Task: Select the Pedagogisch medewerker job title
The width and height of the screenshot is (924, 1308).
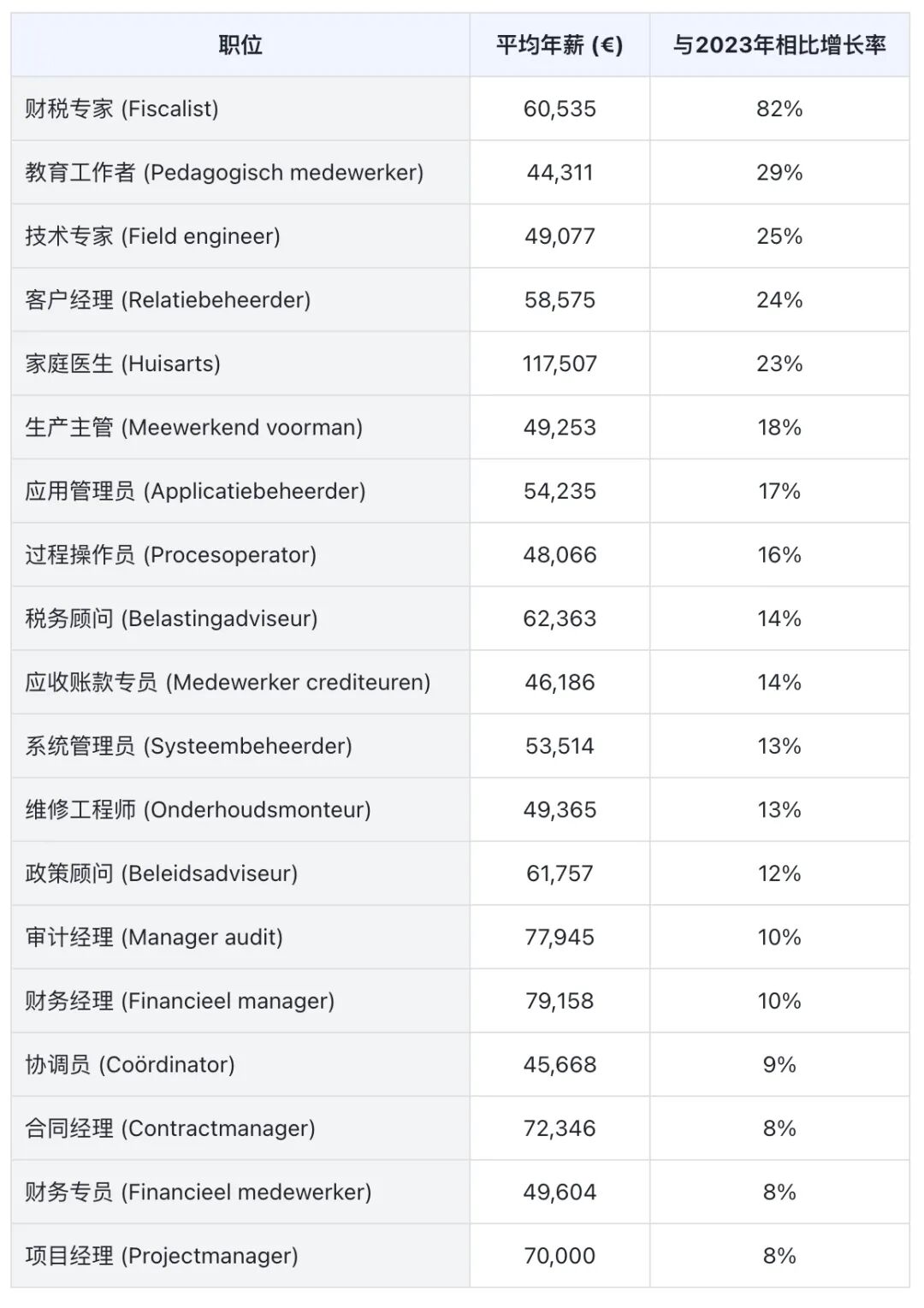Action: 224,172
